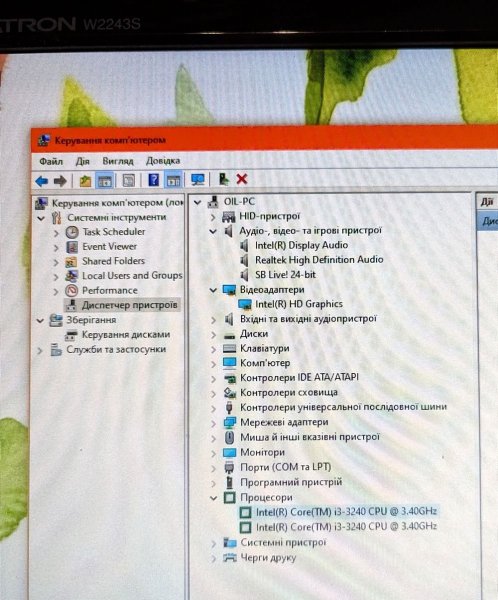Expand the Performance node
Viewport: 498px width, 600px height.
click(x=56, y=292)
